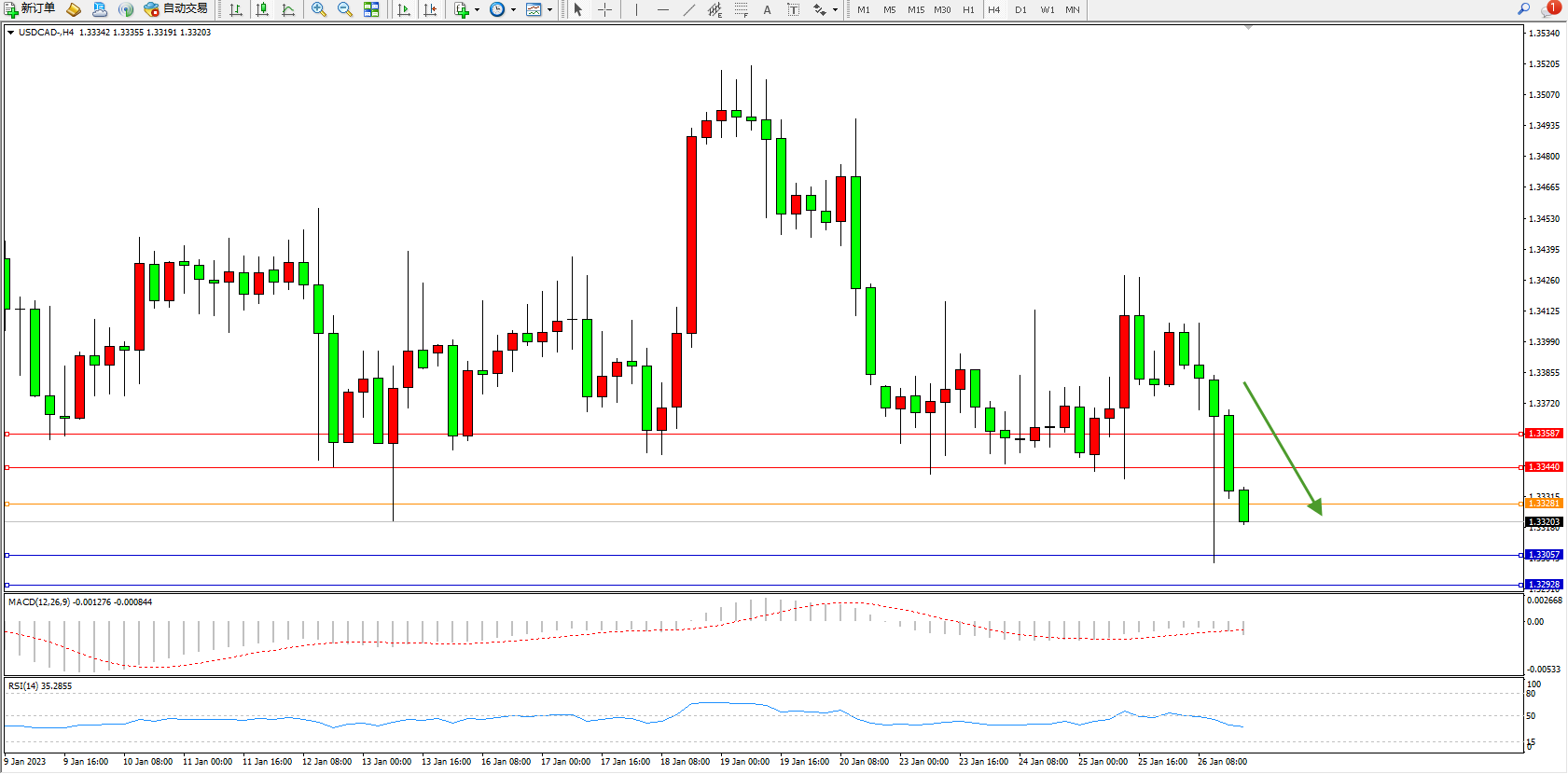Click the Zoom In magnifier icon
The height and width of the screenshot is (774, 1568).
click(319, 9)
